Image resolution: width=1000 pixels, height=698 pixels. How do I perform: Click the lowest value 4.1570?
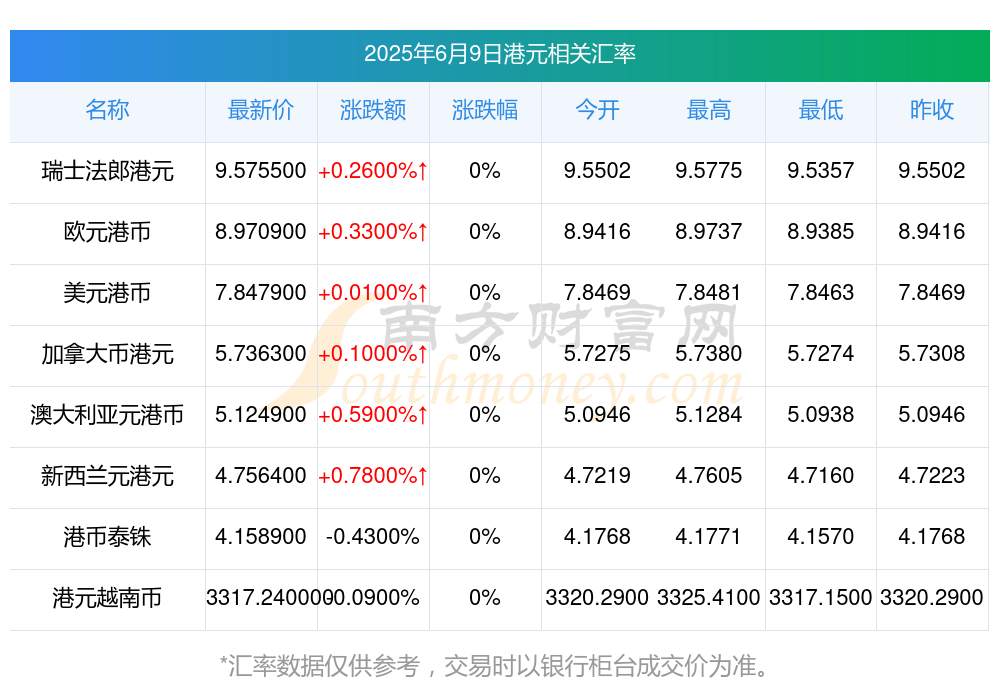(x=821, y=537)
